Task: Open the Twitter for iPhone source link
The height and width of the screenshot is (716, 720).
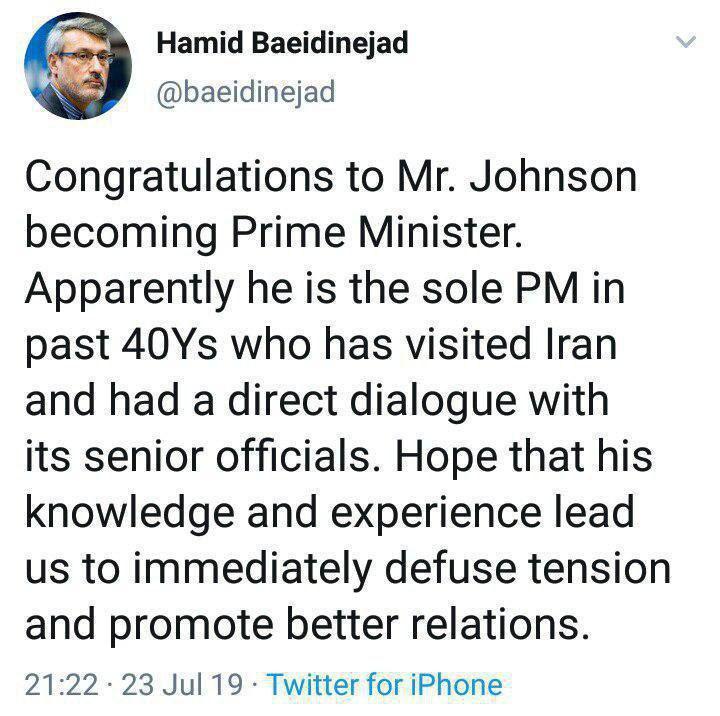Action: click(385, 685)
